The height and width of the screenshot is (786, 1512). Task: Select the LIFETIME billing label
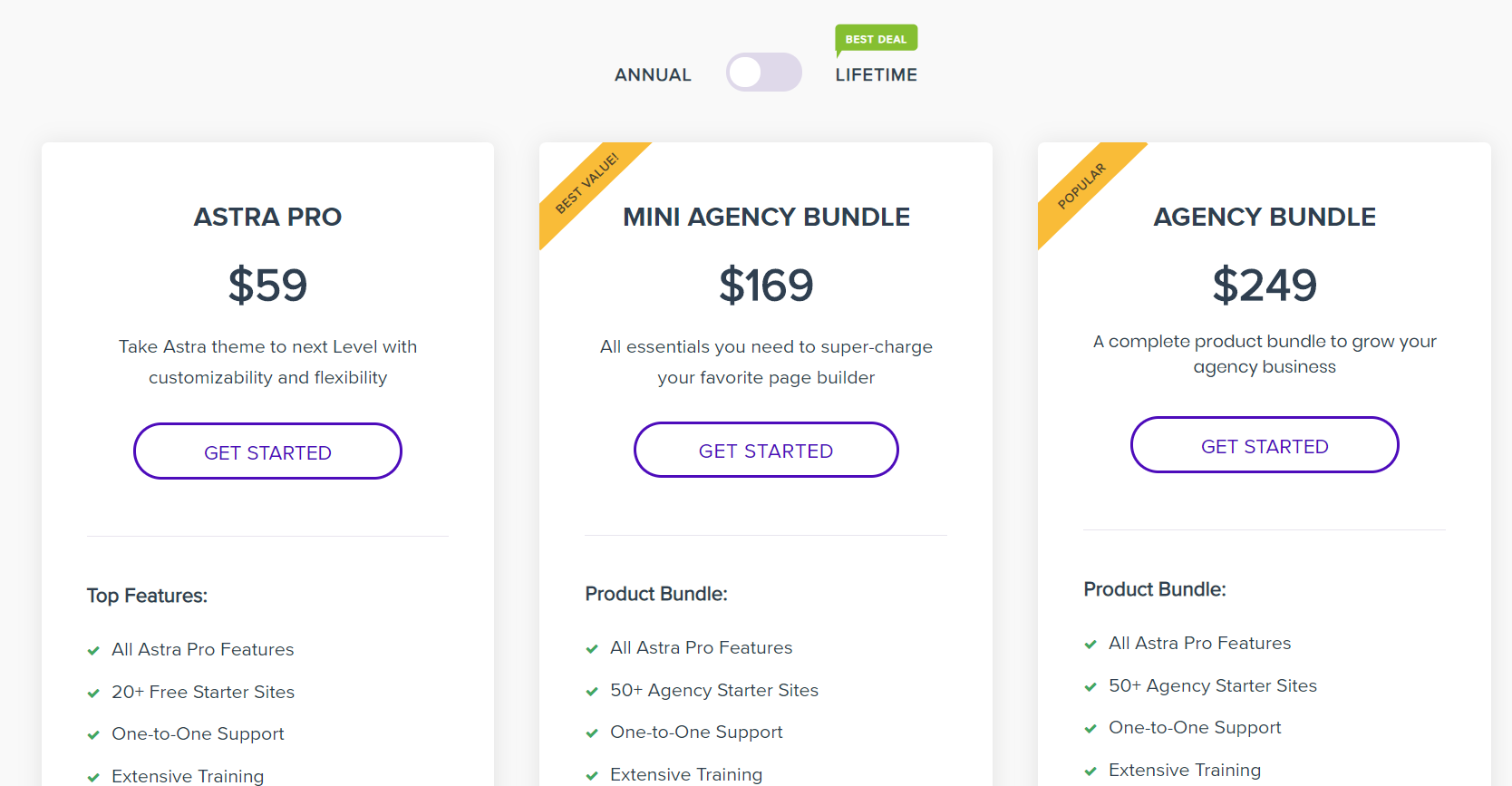876,75
